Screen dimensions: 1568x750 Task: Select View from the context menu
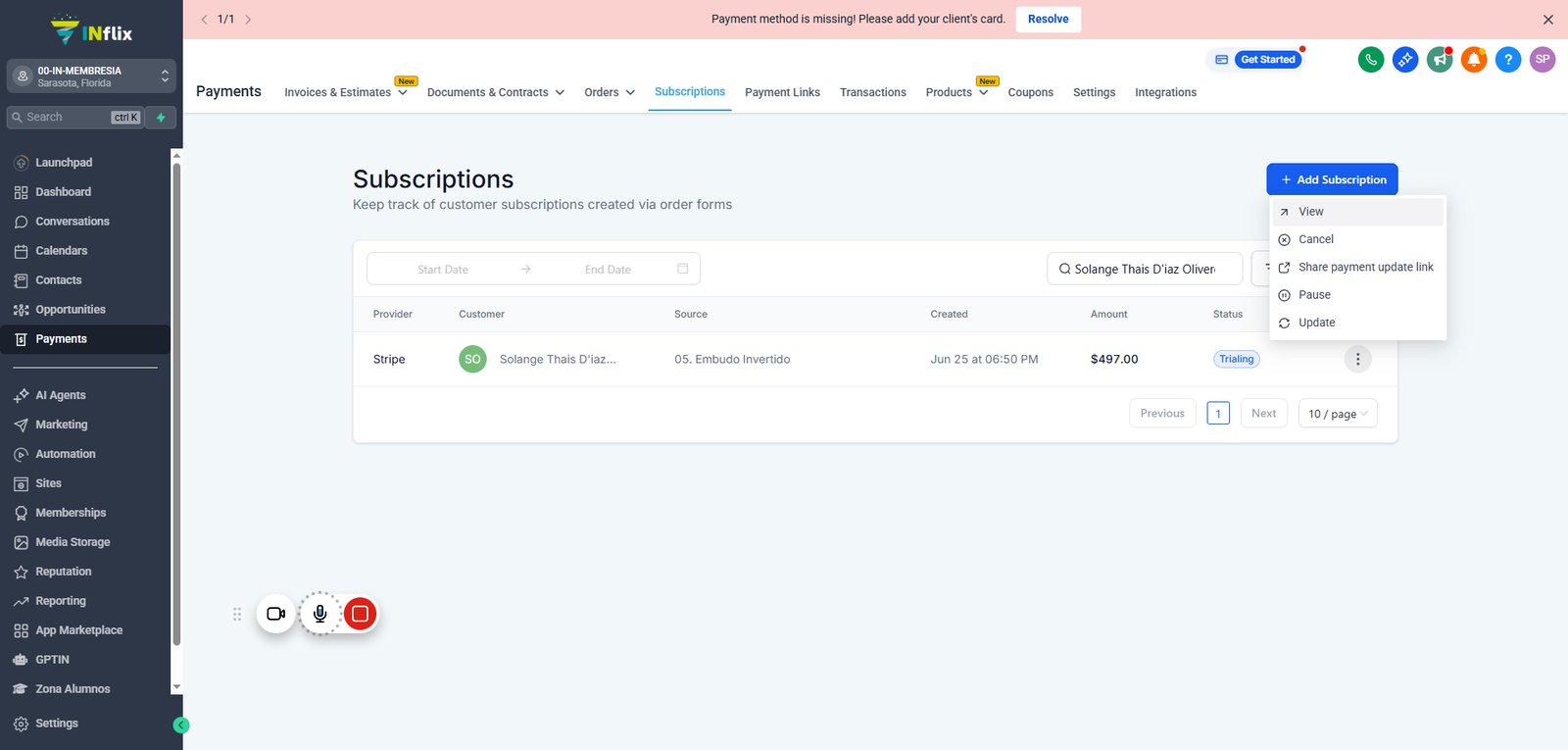pyautogui.click(x=1358, y=212)
